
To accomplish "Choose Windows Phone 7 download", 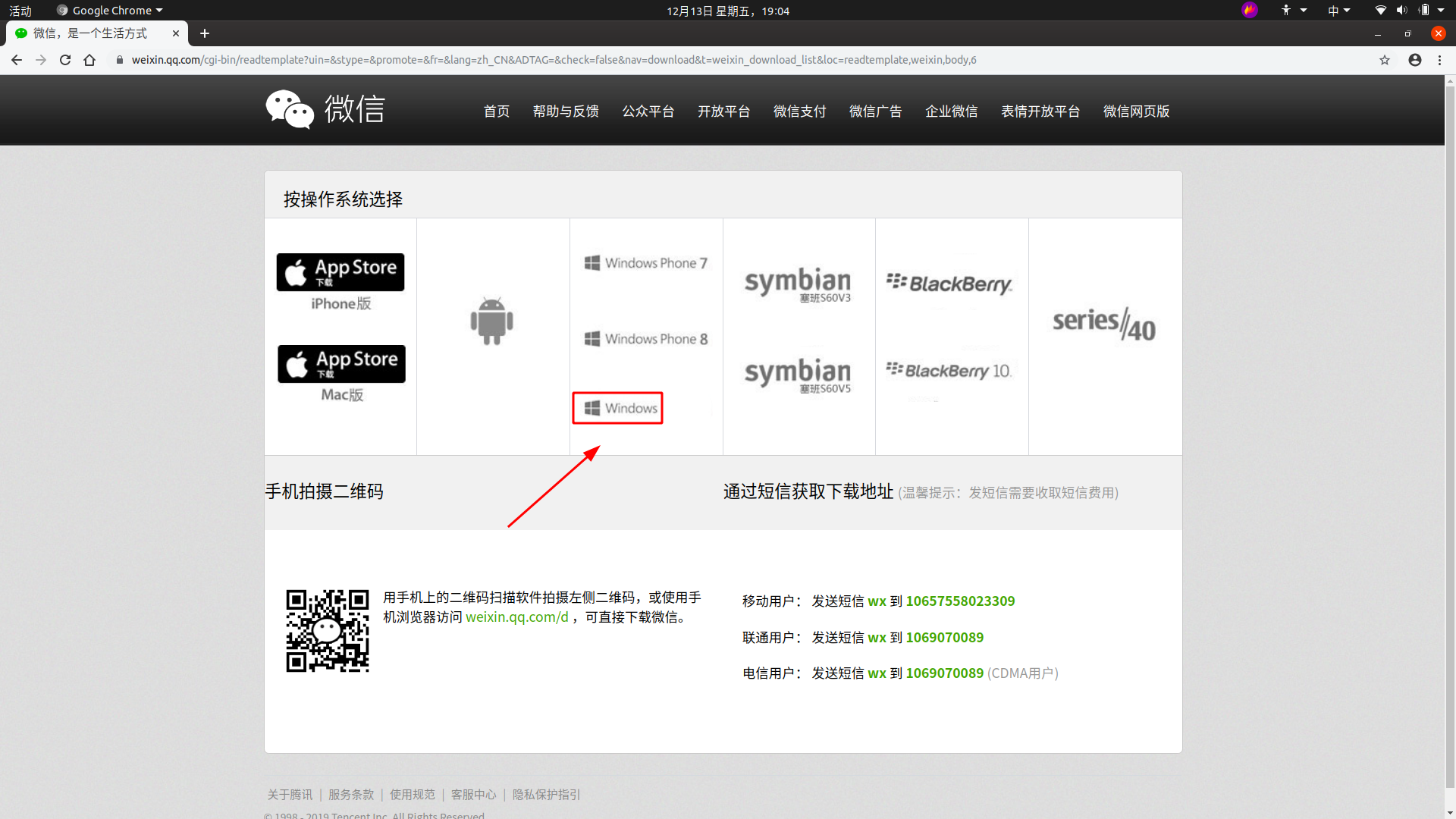I will tap(646, 263).
